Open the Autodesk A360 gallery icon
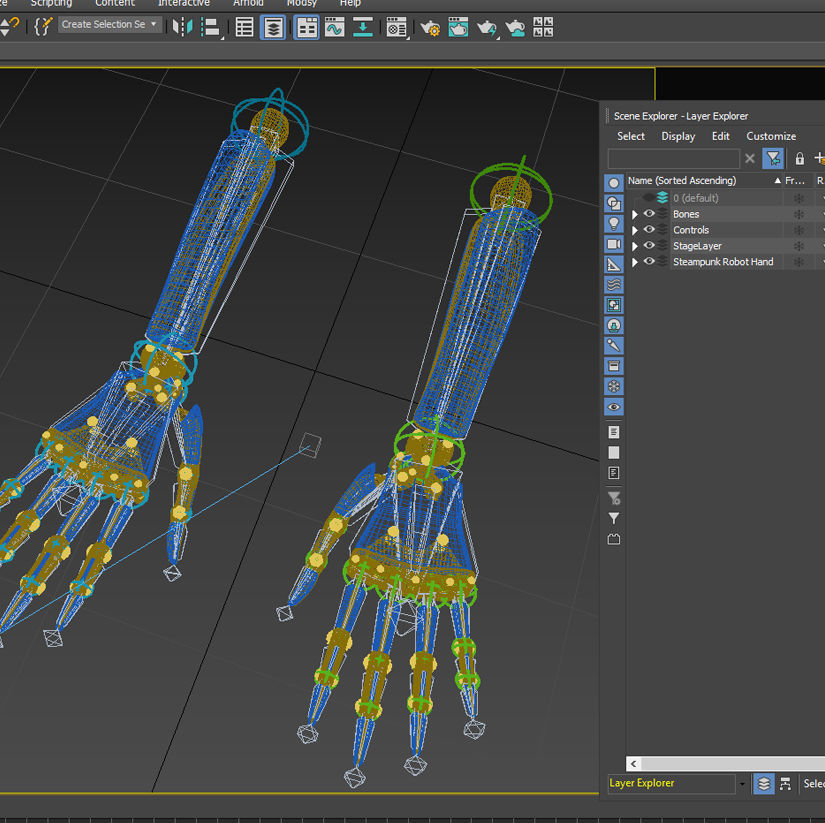Viewport: 825px width, 823px height. coord(543,27)
